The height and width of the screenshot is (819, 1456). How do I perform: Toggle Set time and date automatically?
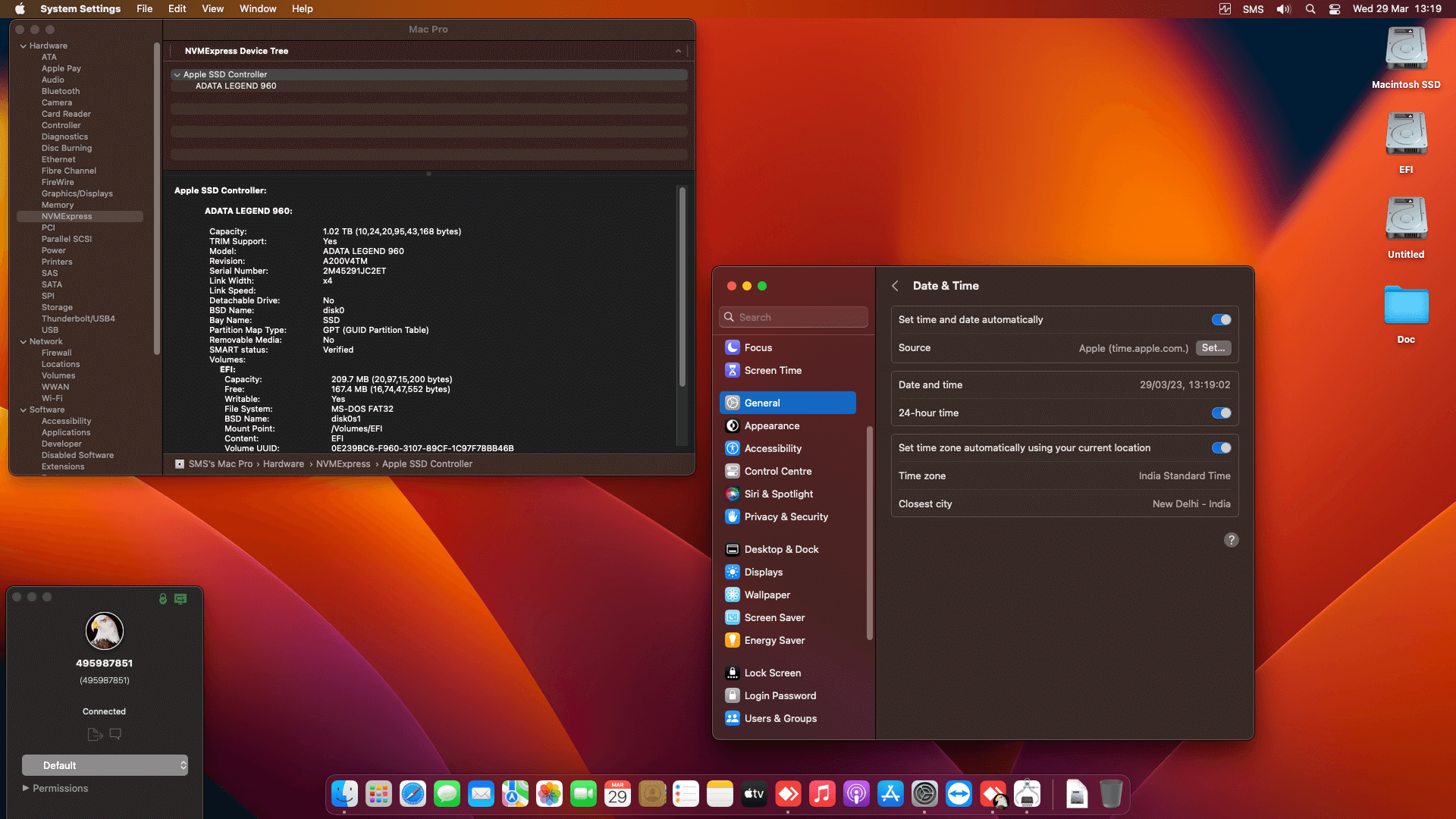pyautogui.click(x=1221, y=320)
